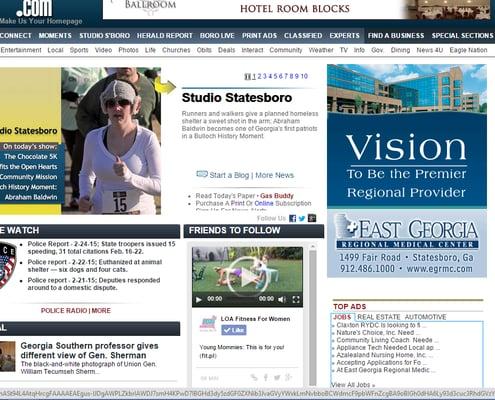
Task: Click the Make Us Your Homepage link
Action: [41, 21]
